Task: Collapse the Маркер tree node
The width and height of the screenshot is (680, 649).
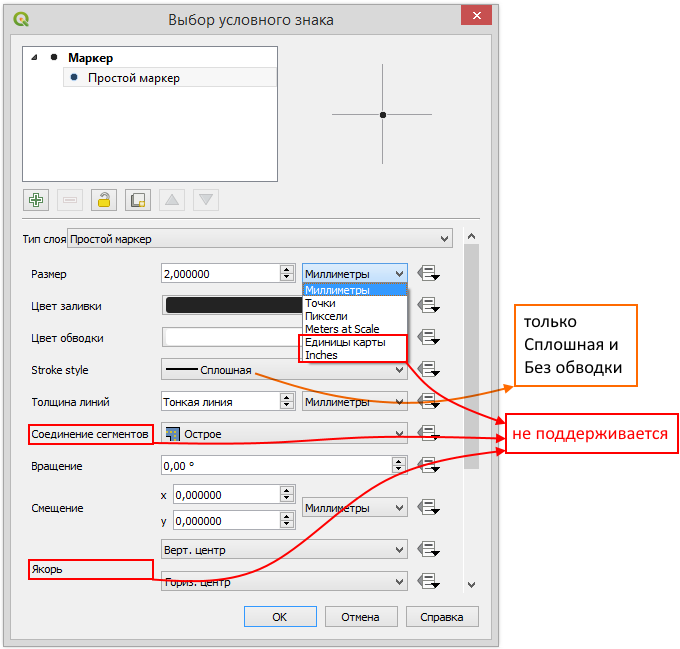Action: [x=36, y=58]
